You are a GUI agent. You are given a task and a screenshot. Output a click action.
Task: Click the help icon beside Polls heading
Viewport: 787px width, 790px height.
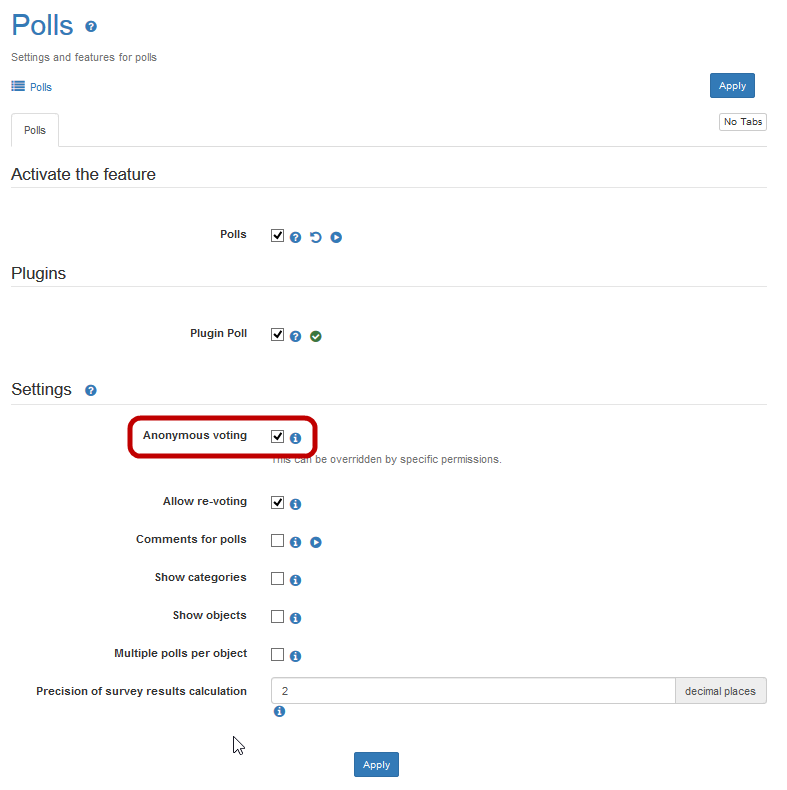point(91,27)
